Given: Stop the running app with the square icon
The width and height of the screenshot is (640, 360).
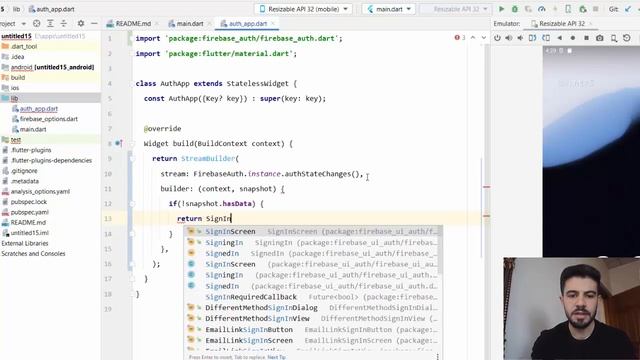Looking at the screenshot, I should (596, 9).
